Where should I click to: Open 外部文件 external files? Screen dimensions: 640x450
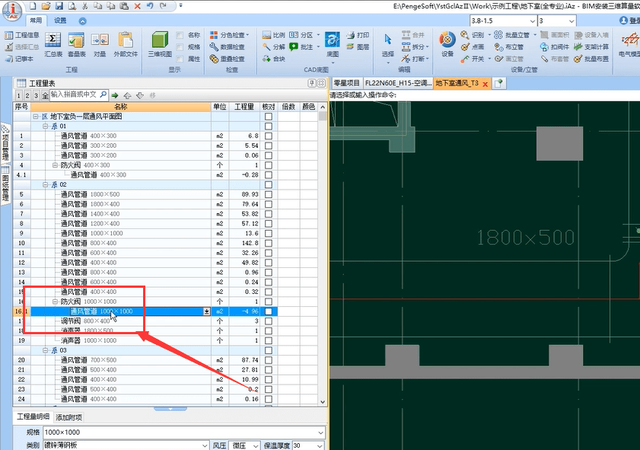click(126, 45)
